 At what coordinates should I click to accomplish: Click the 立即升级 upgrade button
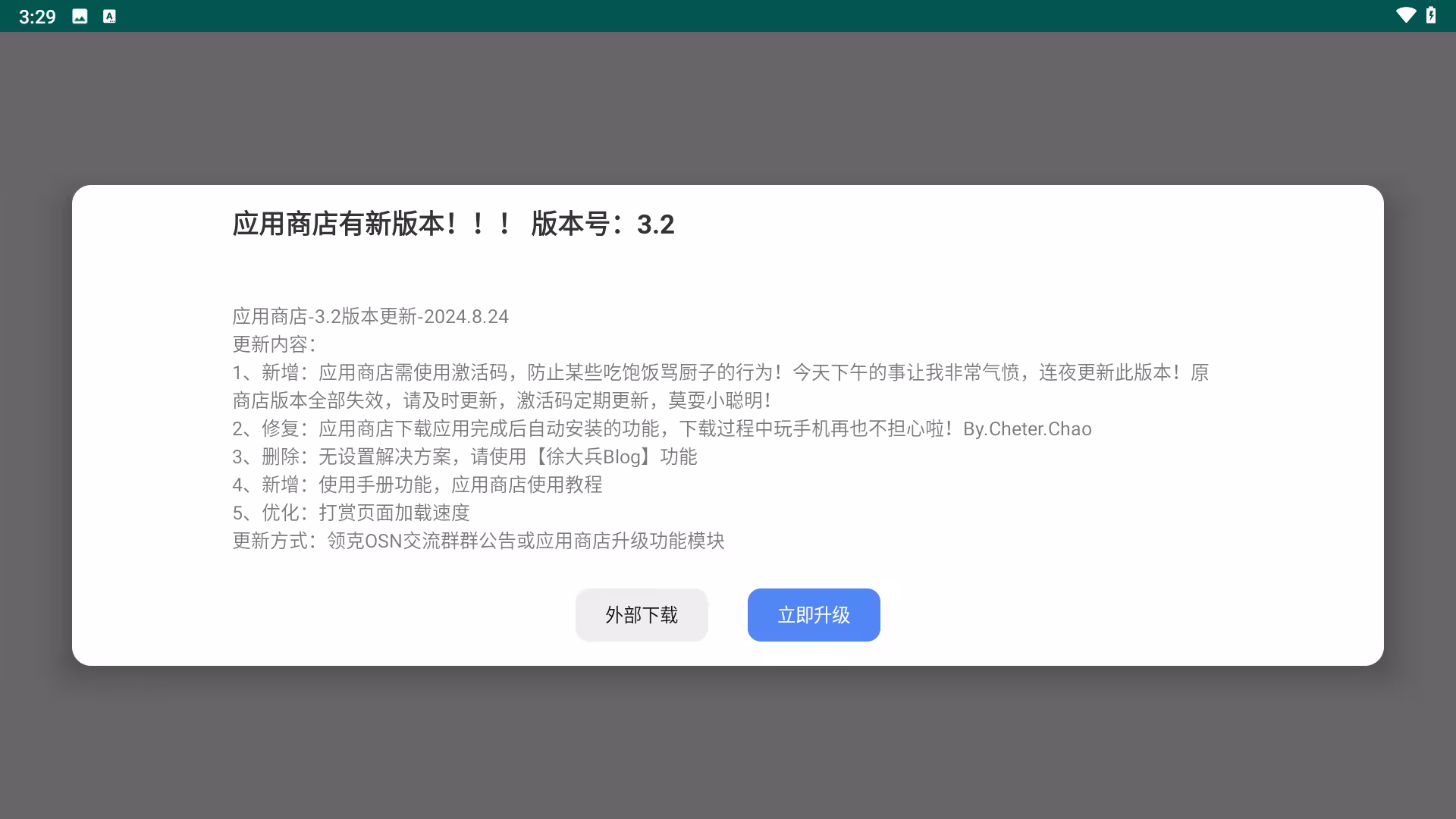click(814, 615)
